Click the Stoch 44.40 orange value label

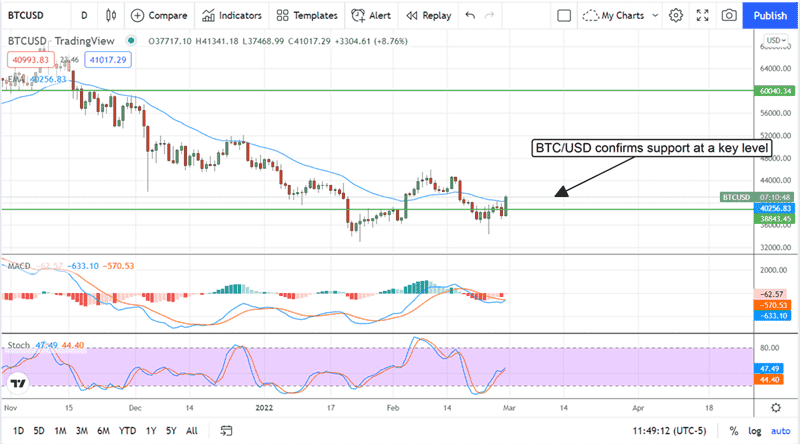coord(768,380)
